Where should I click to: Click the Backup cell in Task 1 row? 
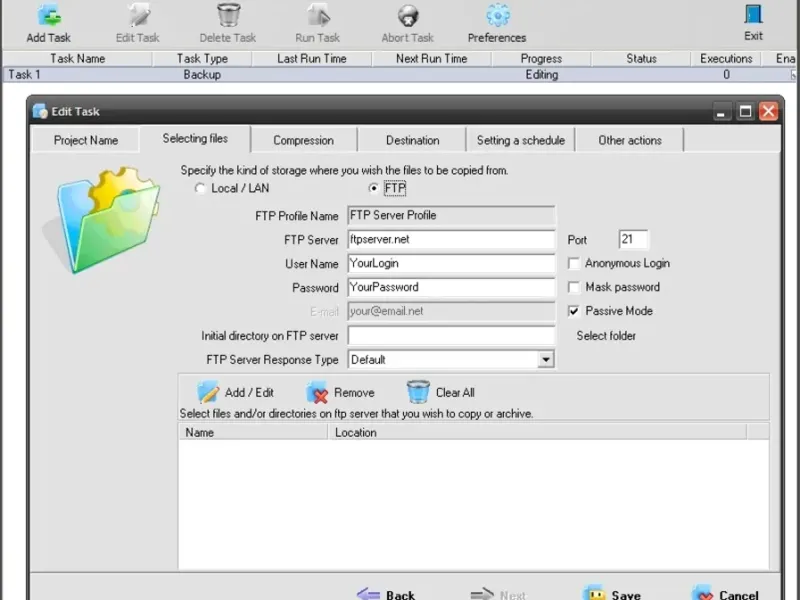pyautogui.click(x=202, y=74)
